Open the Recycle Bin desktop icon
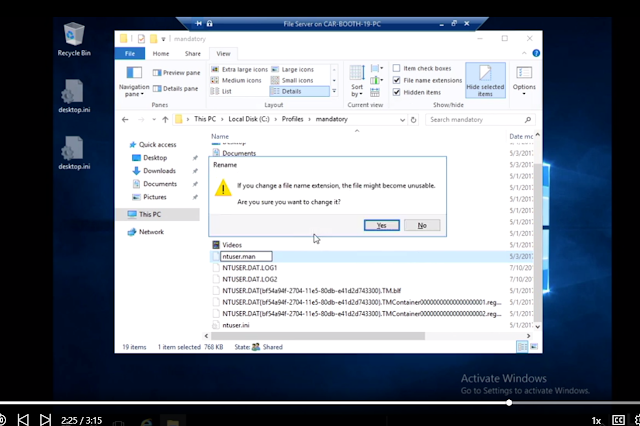This screenshot has width=640, height=426. pos(74,40)
